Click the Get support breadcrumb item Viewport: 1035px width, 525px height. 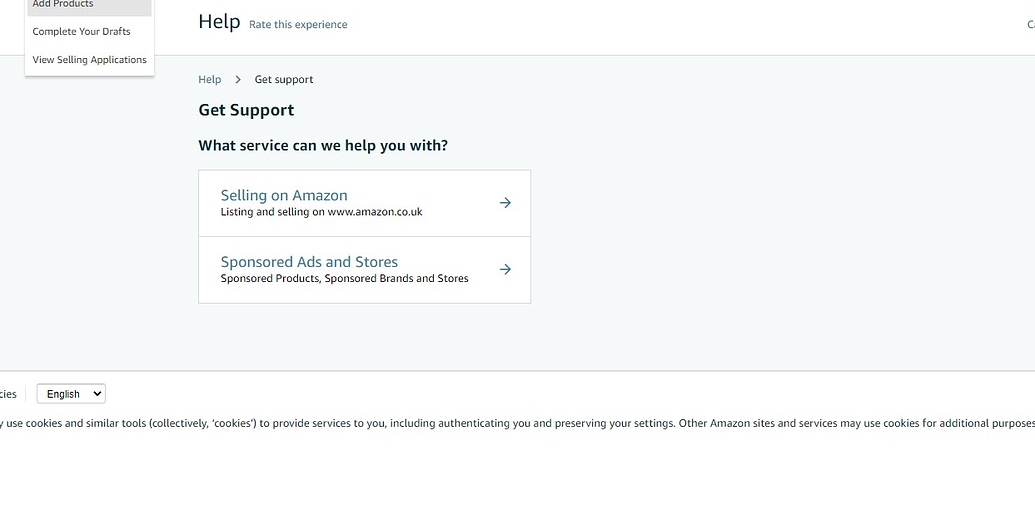(x=284, y=79)
